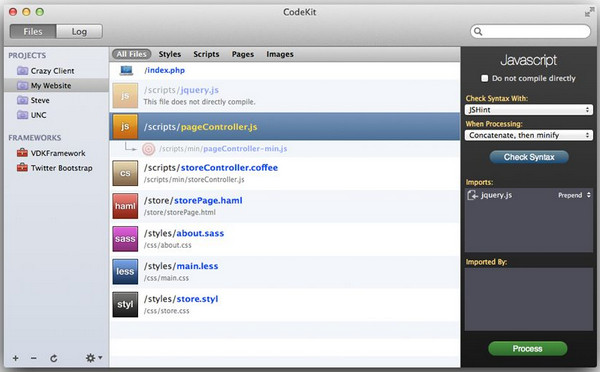Select the /store/storePage.haml file name
Image resolution: width=600 pixels, height=372 pixels.
[x=193, y=201]
